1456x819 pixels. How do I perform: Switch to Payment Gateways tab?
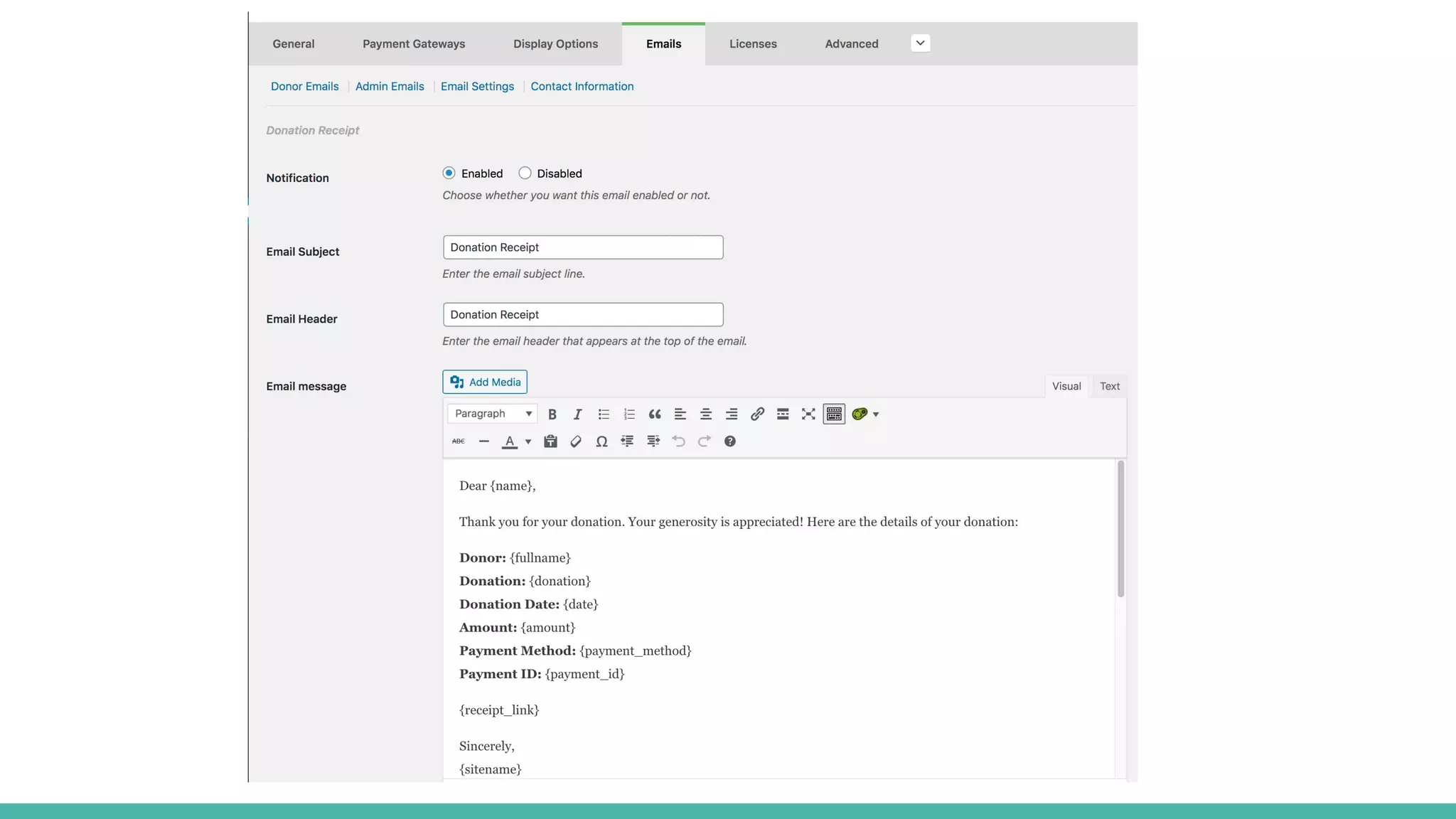[414, 44]
